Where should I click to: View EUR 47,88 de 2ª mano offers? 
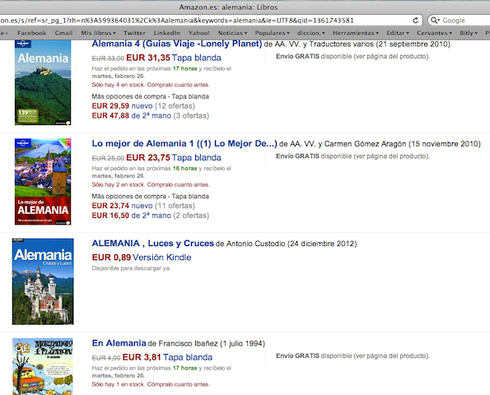[131, 116]
